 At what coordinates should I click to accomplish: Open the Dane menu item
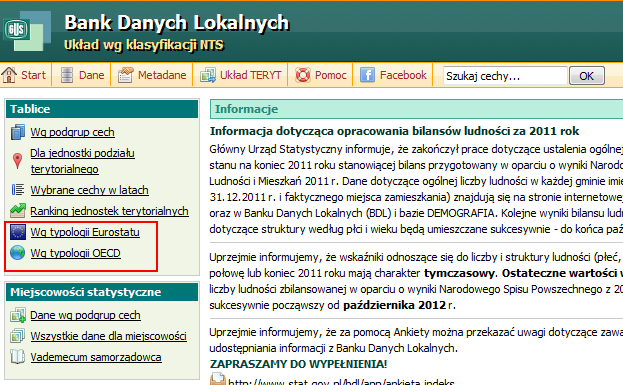[91, 75]
